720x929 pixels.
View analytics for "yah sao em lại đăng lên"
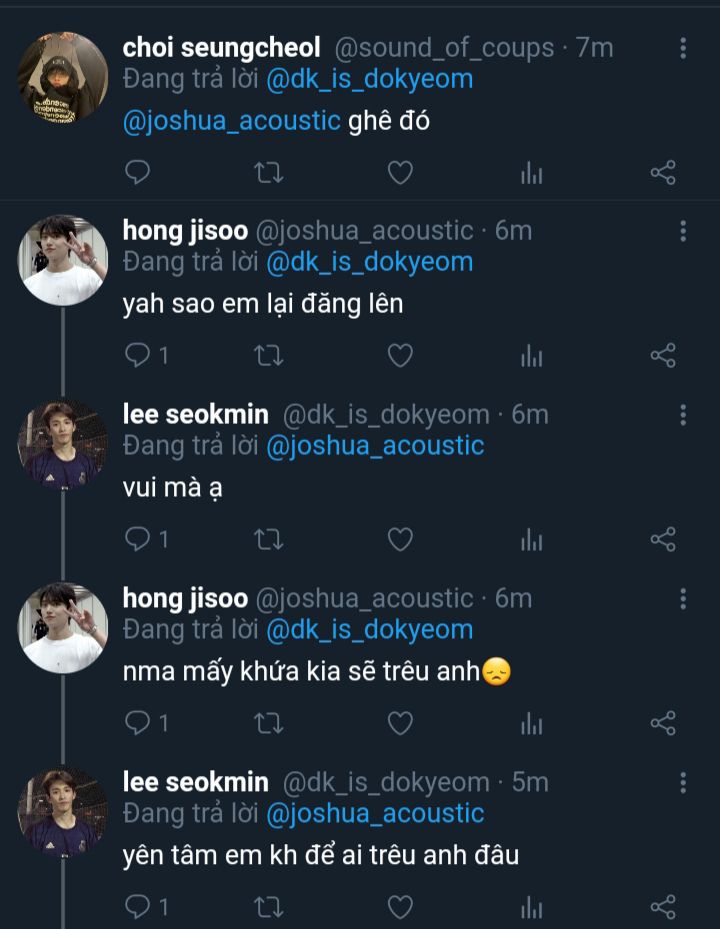[532, 356]
